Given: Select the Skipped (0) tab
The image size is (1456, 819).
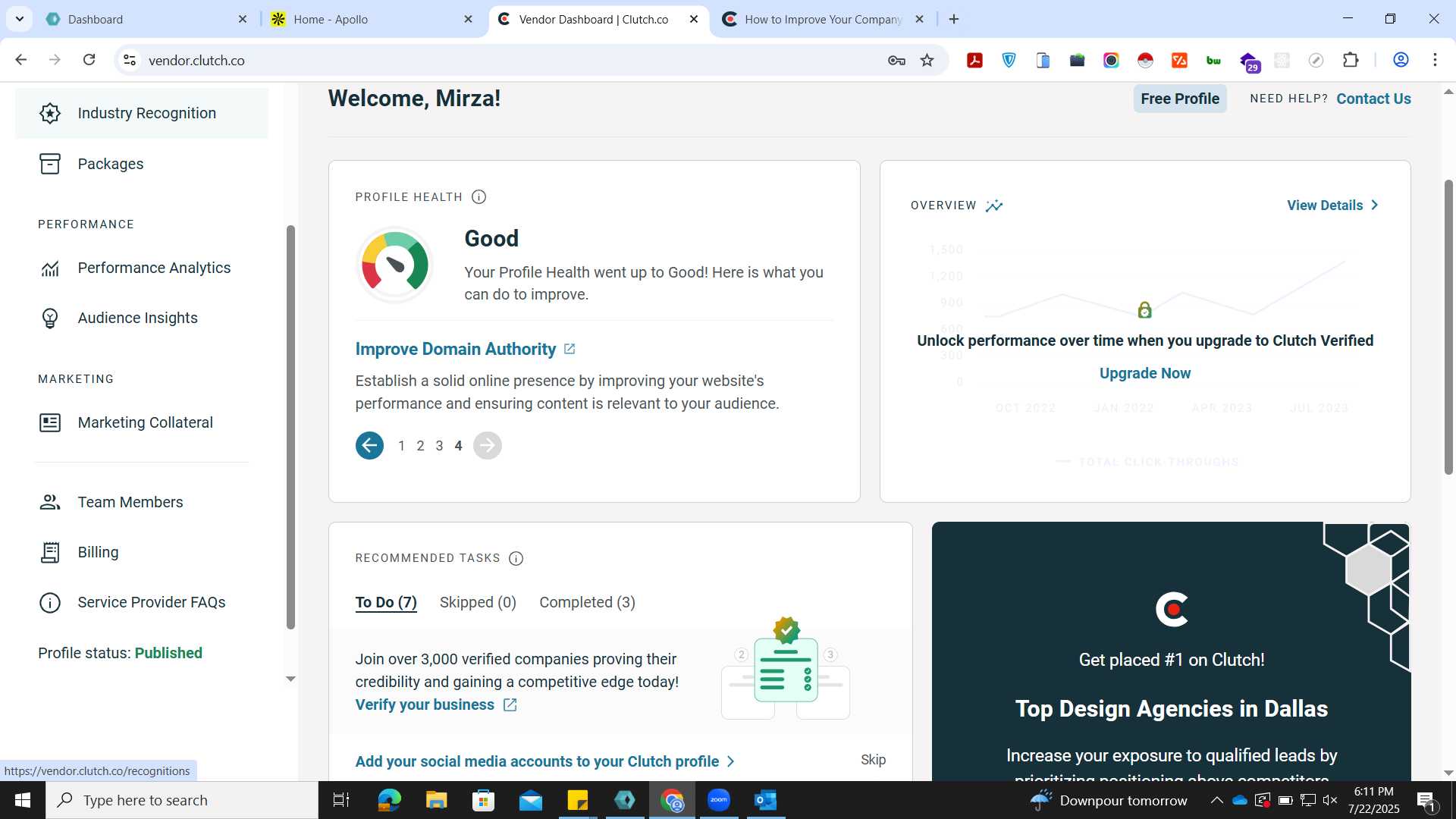Looking at the screenshot, I should pyautogui.click(x=478, y=602).
